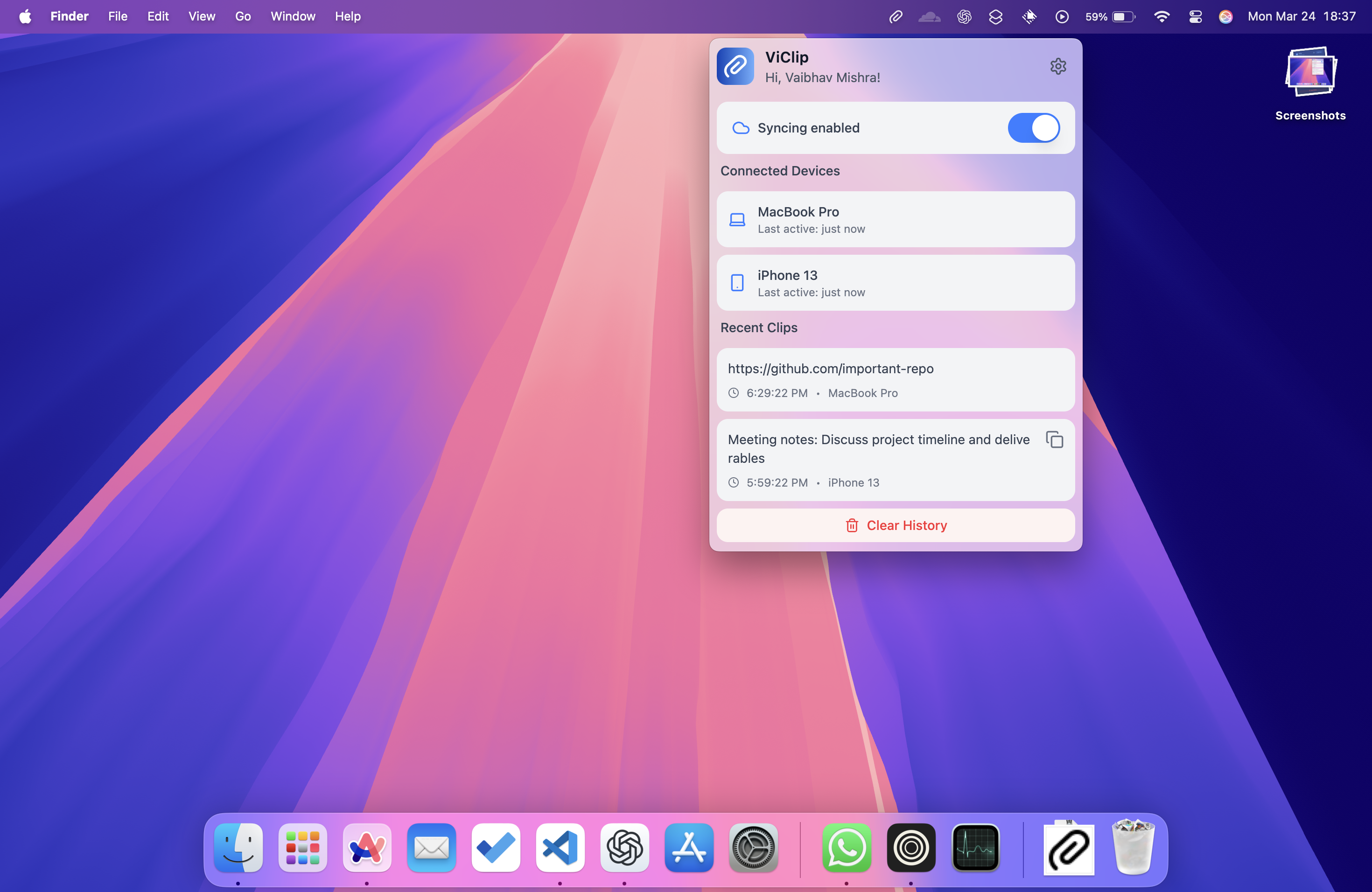Open ViClip settings gear
Image resolution: width=1372 pixels, height=892 pixels.
1058,66
